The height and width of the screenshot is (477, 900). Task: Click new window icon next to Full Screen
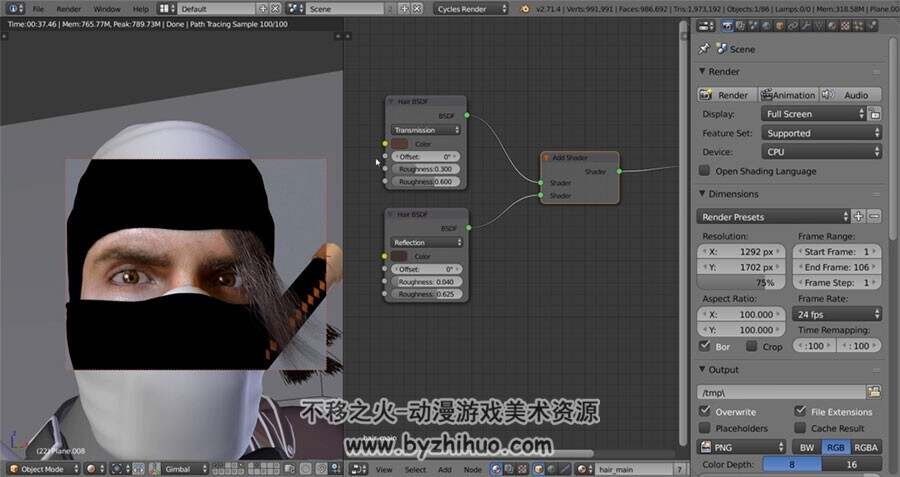[874, 114]
